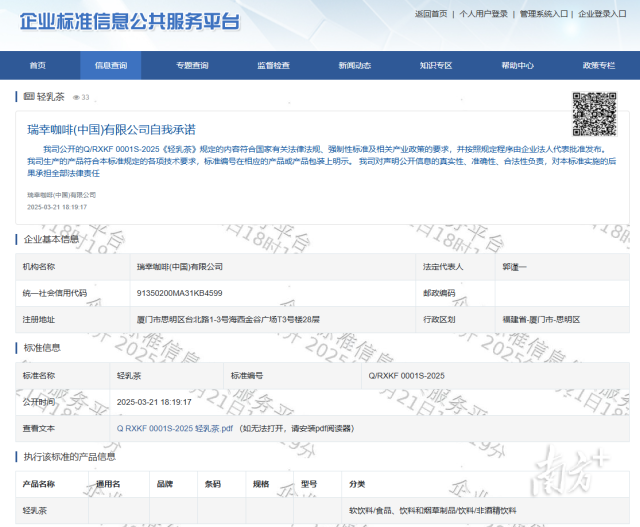Image resolution: width=640 pixels, height=527 pixels.
Task: Click the QR code image
Action: point(594,114)
